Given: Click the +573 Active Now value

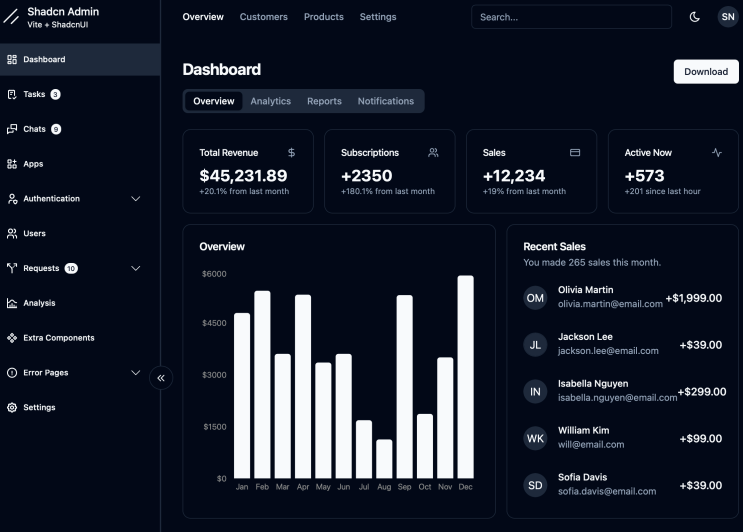Looking at the screenshot, I should click(644, 176).
